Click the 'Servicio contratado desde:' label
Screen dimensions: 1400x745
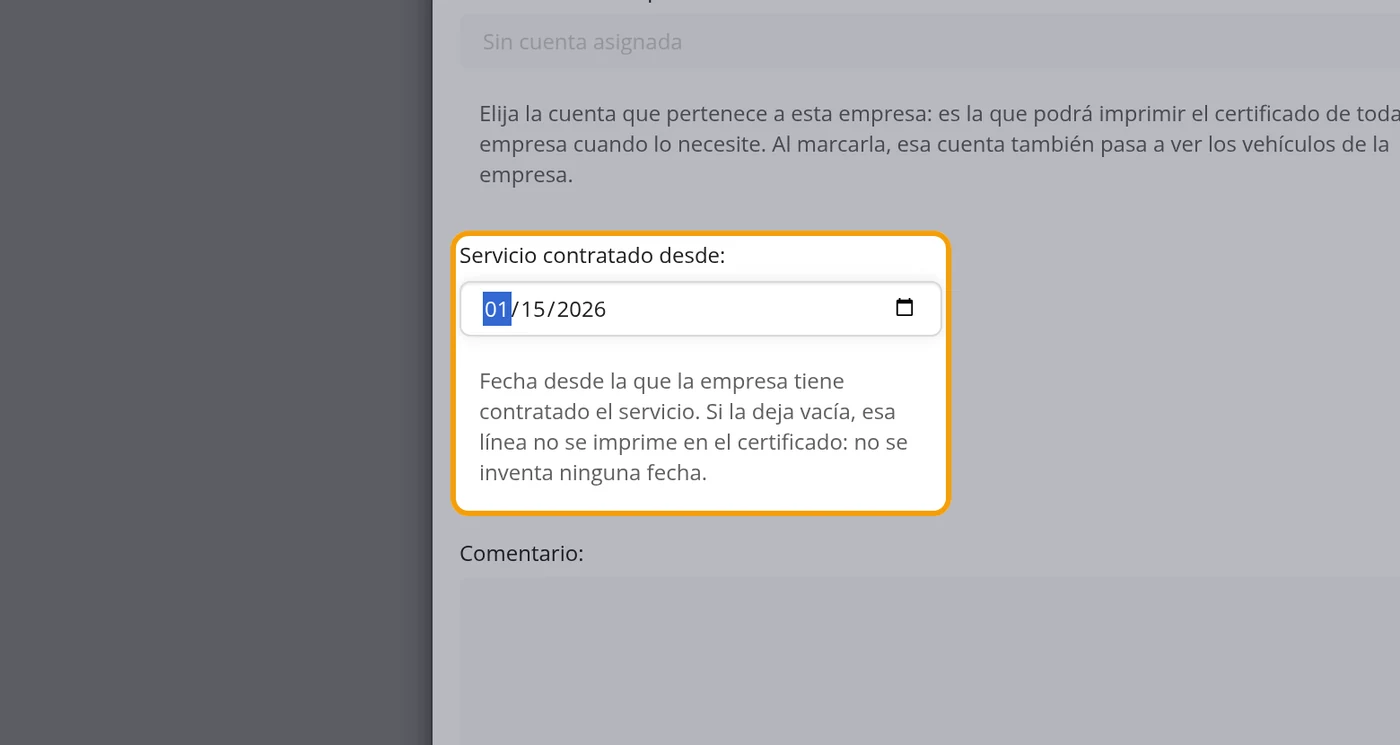coord(592,255)
